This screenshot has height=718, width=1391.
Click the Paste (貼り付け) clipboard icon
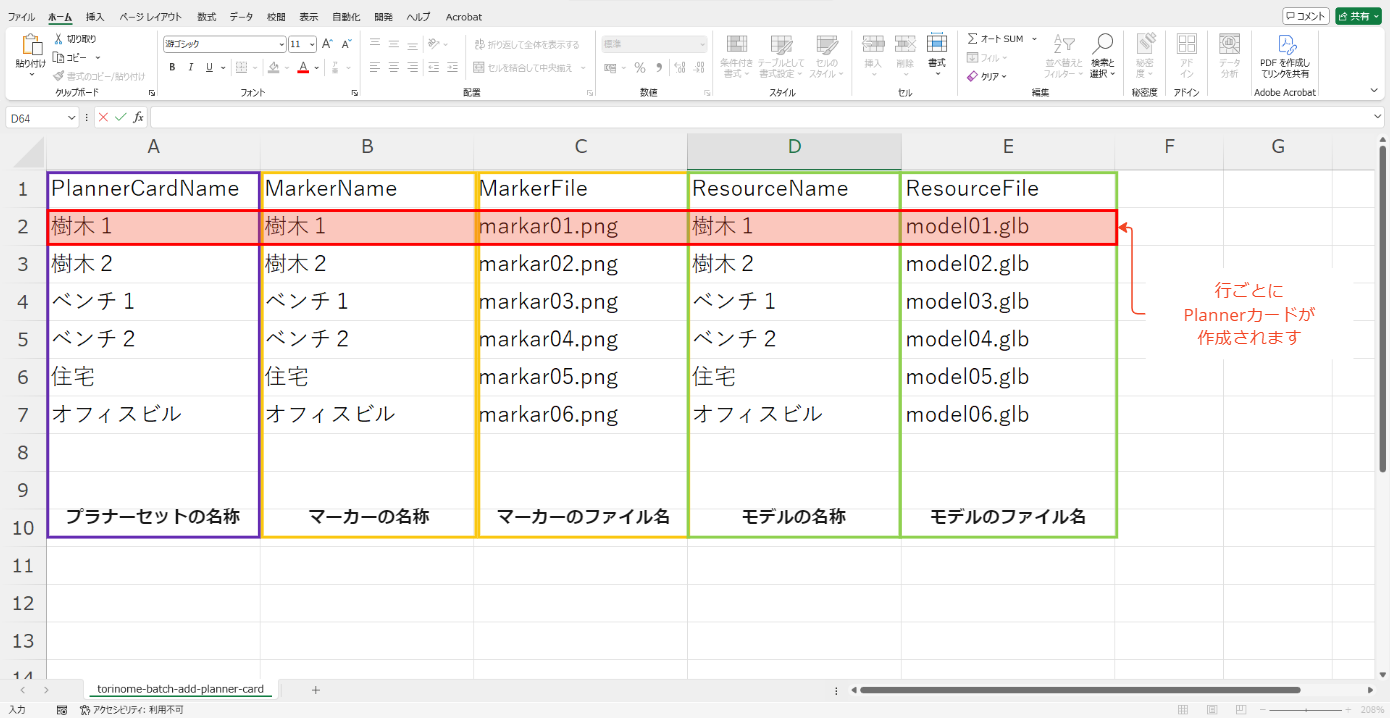click(x=30, y=46)
